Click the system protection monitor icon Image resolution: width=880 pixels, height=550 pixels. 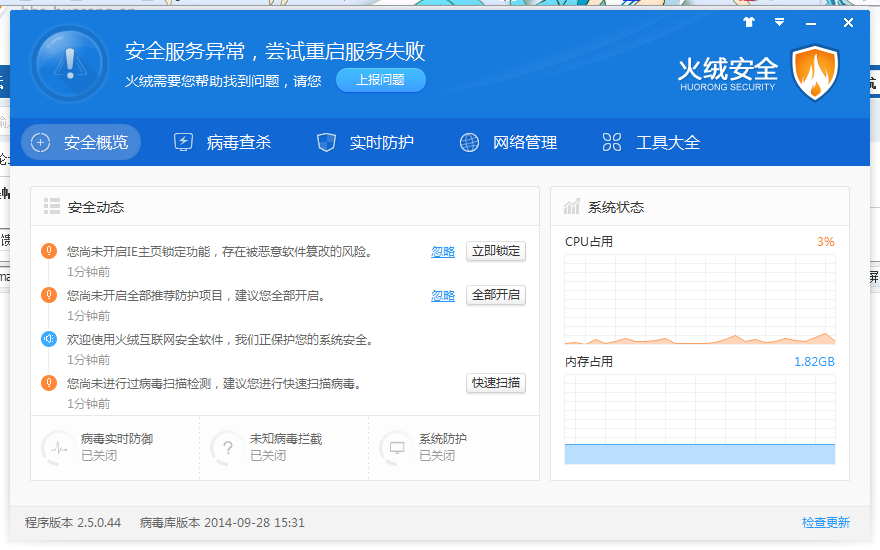(396, 447)
